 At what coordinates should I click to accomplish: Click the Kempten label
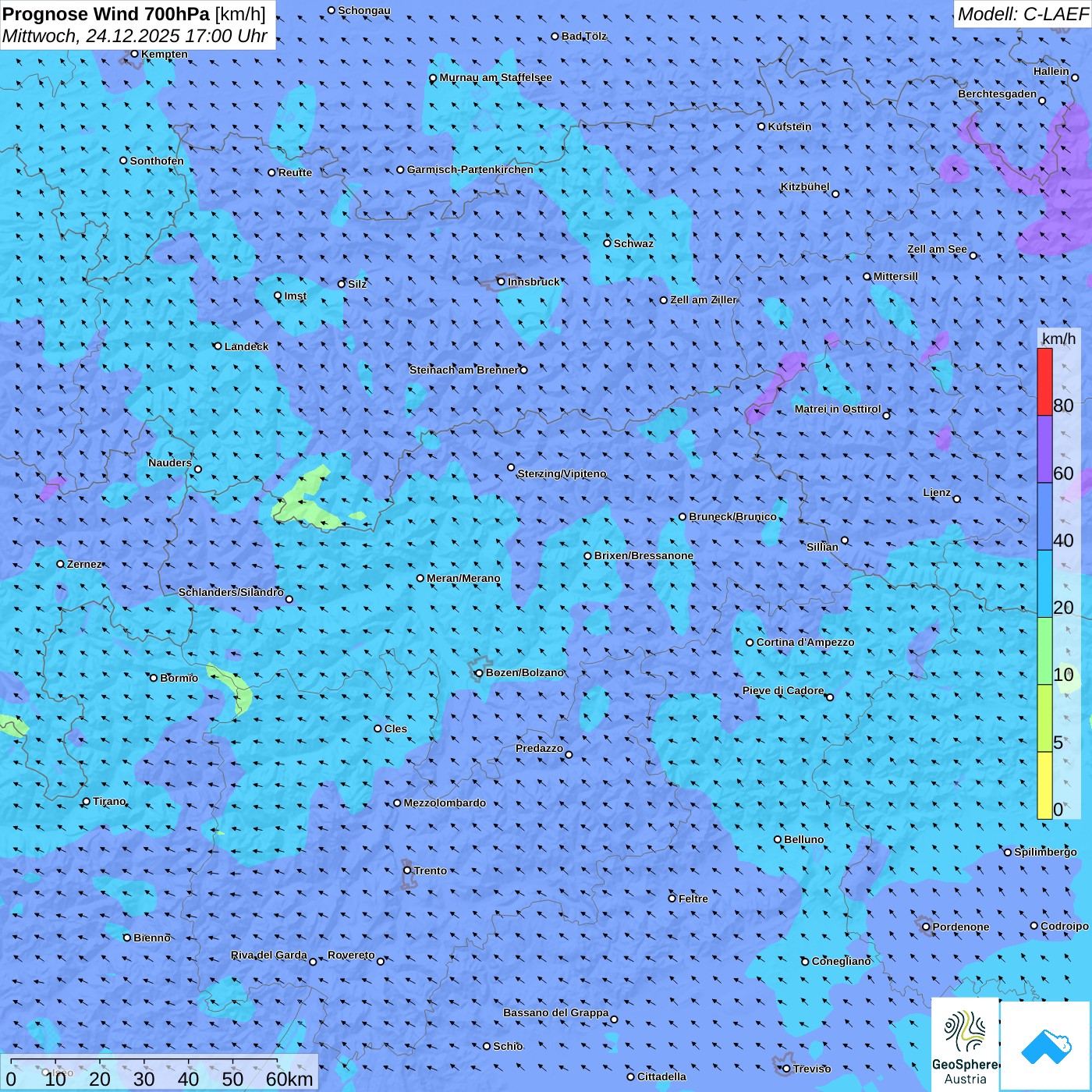click(x=164, y=54)
